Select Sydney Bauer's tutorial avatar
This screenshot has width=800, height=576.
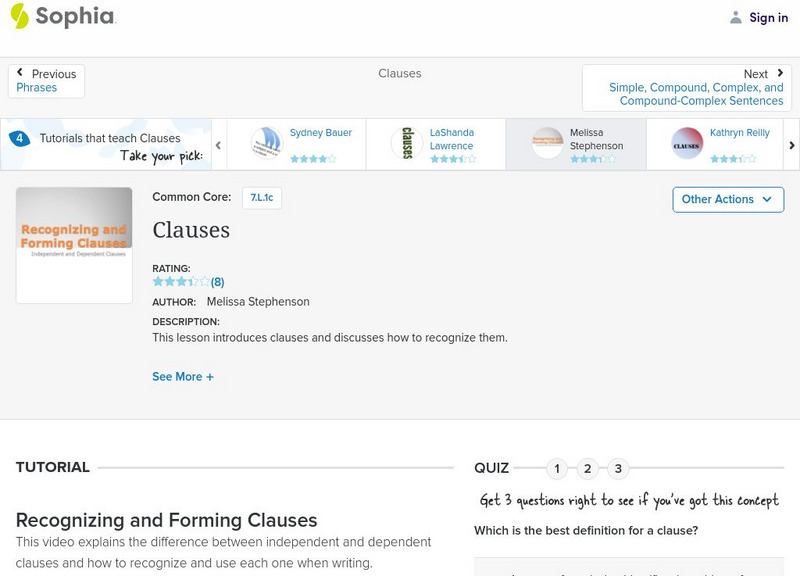point(267,143)
